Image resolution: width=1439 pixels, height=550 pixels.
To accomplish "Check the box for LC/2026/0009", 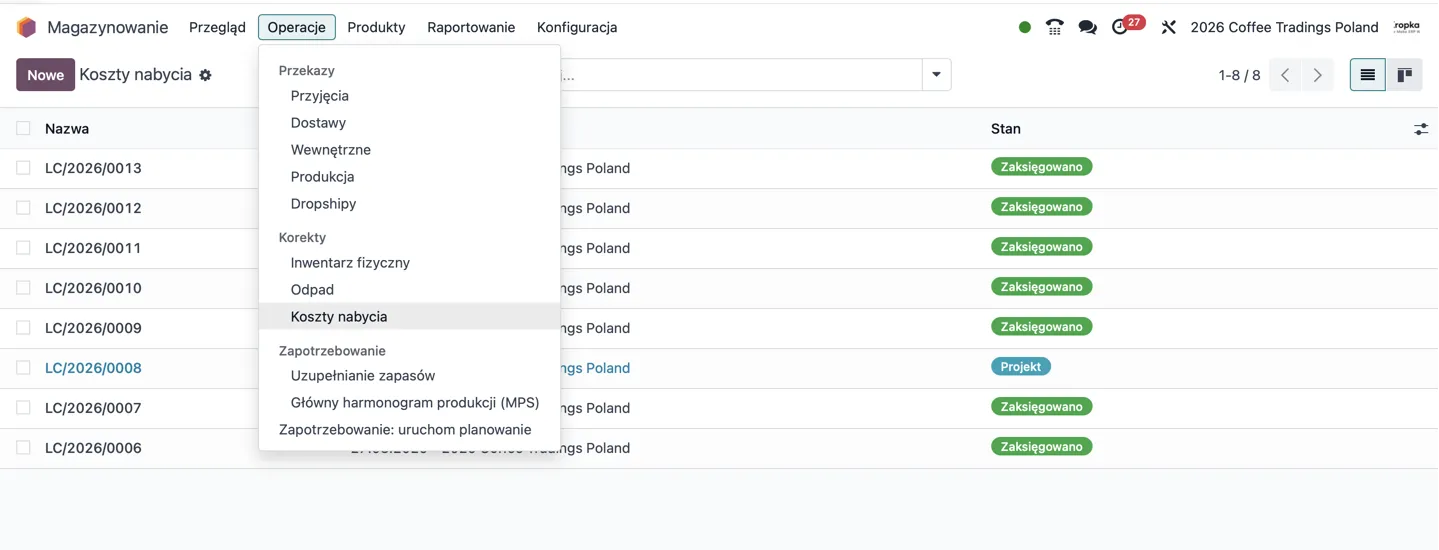I will click(x=23, y=328).
